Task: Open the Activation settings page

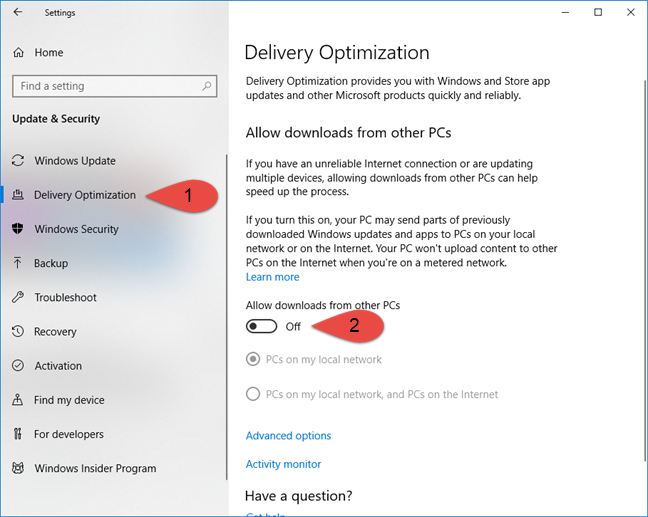Action: coord(58,366)
